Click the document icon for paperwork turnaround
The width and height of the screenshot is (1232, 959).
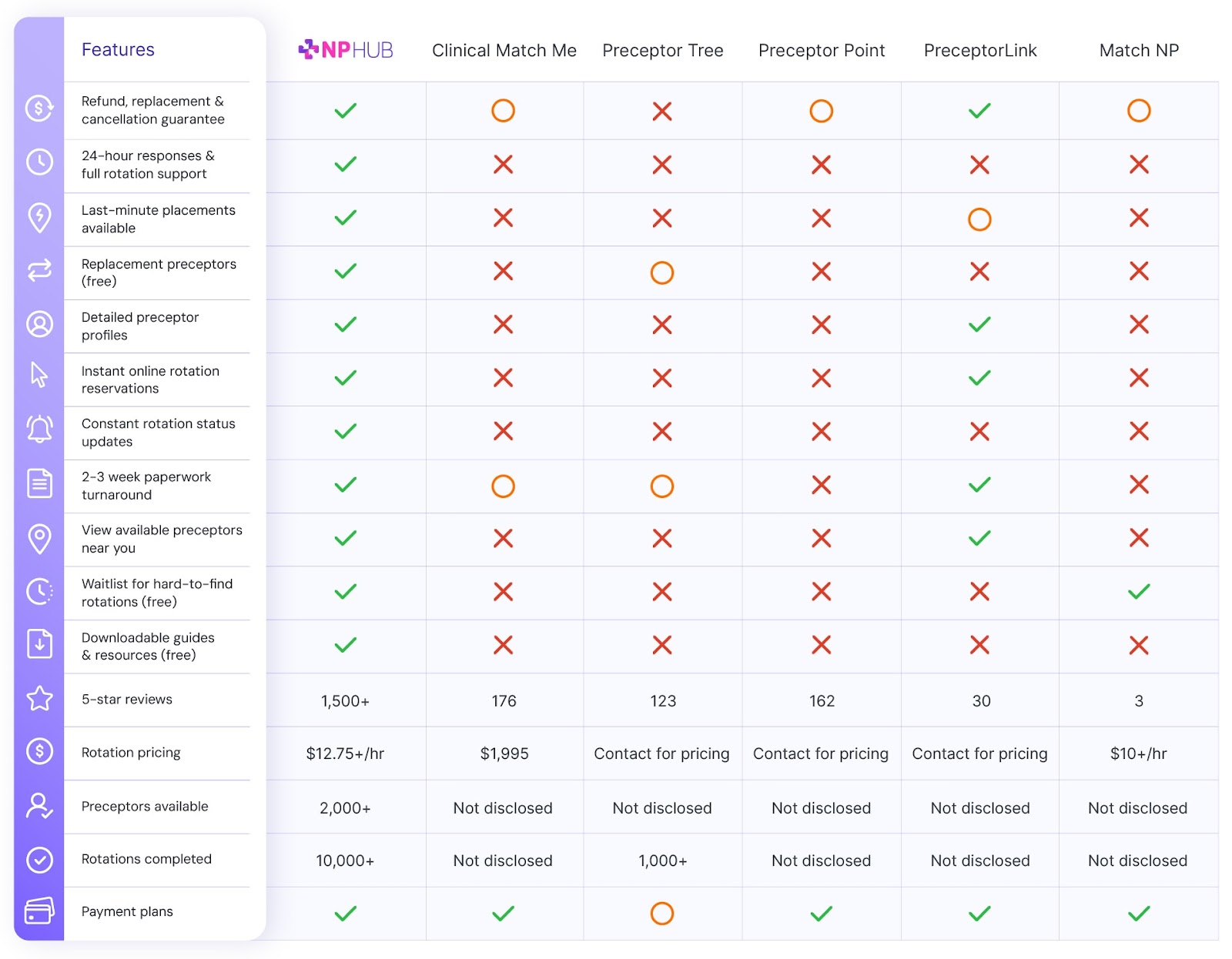point(39,483)
